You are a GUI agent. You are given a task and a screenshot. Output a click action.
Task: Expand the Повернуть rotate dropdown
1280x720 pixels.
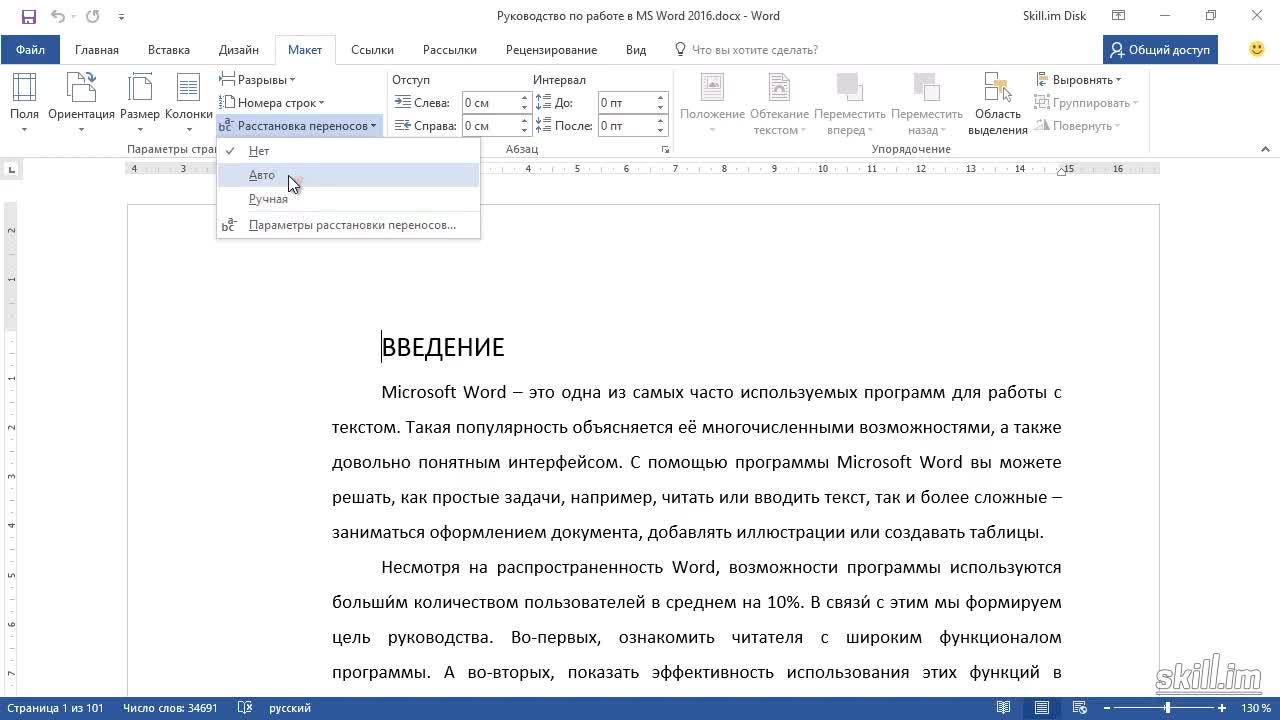(1079, 126)
